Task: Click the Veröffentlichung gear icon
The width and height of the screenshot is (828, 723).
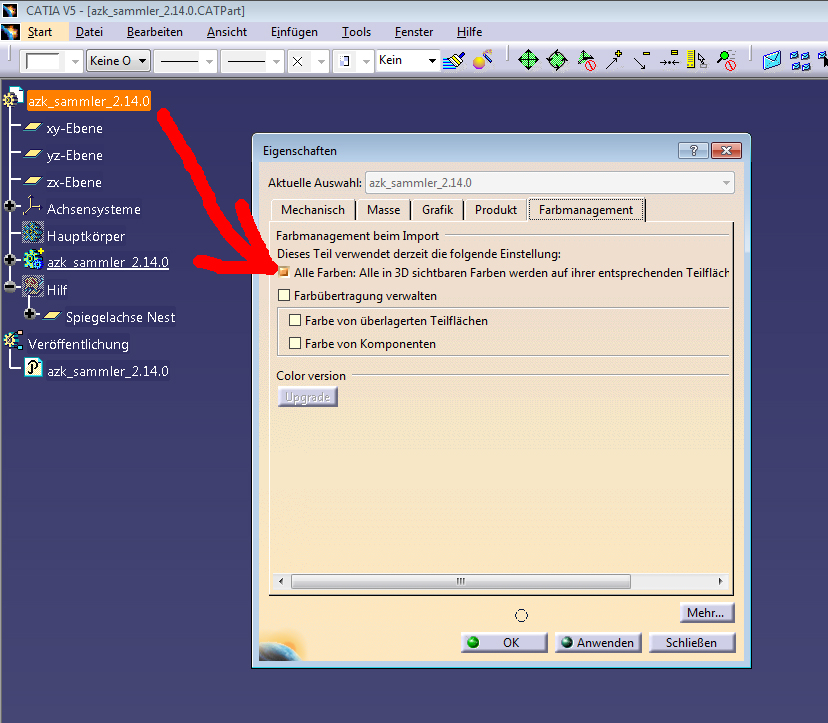Action: coord(13,341)
